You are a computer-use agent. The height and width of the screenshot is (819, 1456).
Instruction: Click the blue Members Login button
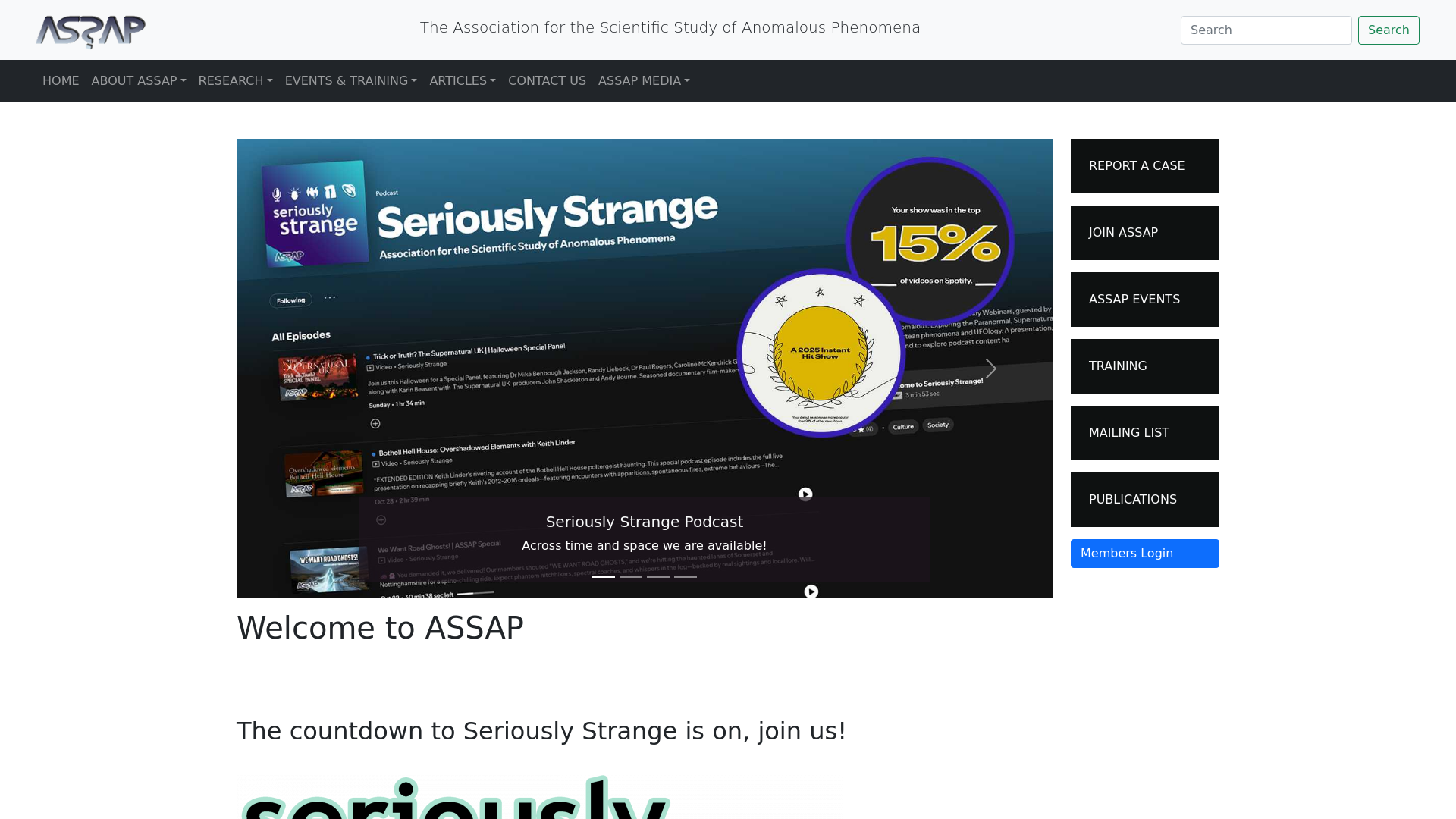click(1145, 554)
